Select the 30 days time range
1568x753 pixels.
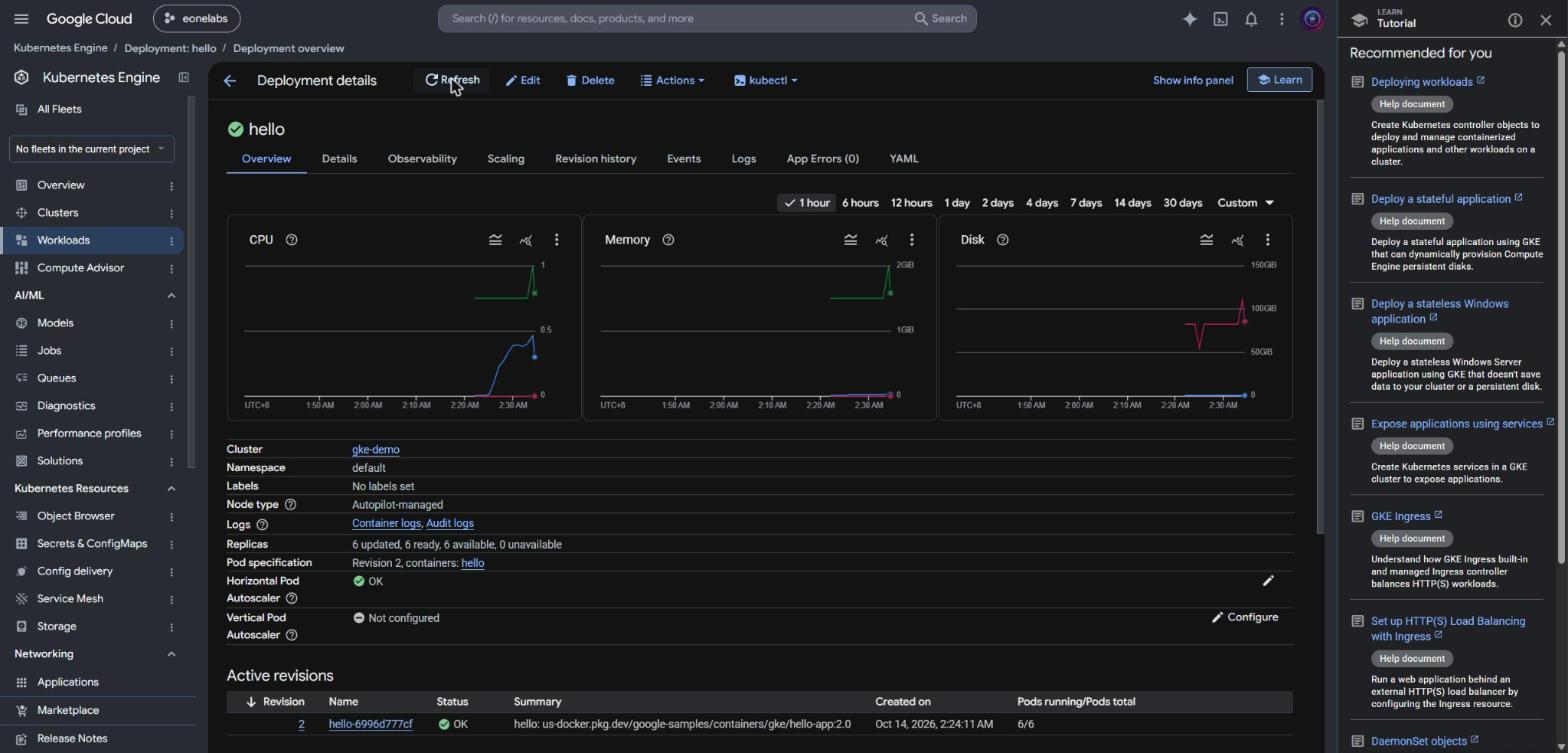(1183, 203)
